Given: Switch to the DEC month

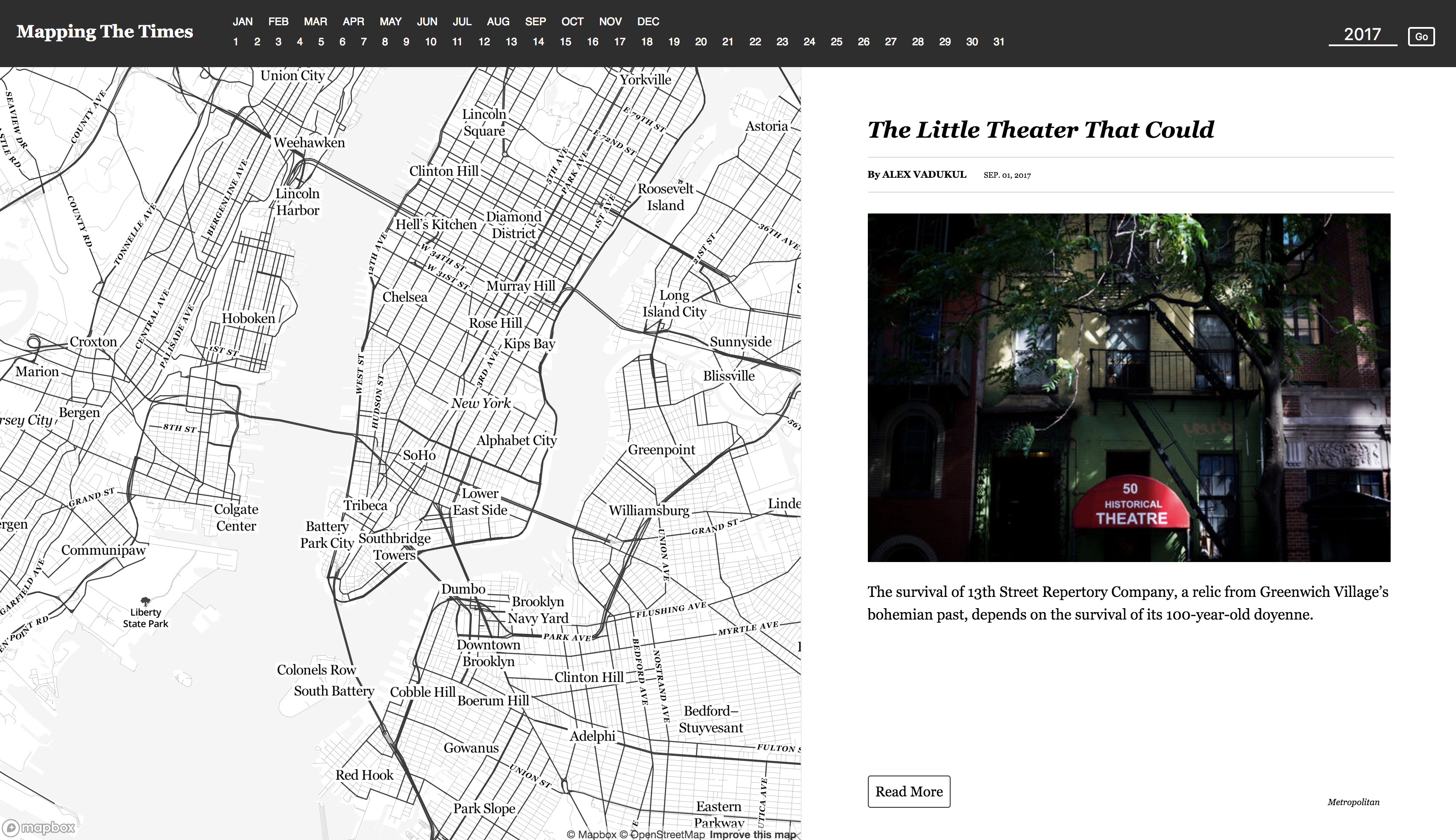Looking at the screenshot, I should pyautogui.click(x=647, y=21).
